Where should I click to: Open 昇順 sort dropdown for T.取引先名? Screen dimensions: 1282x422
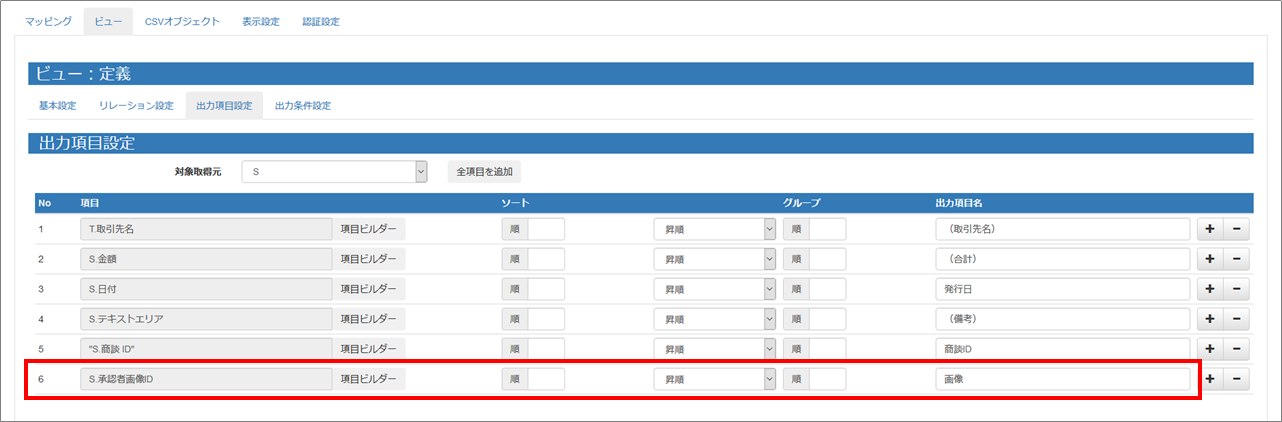pos(714,229)
